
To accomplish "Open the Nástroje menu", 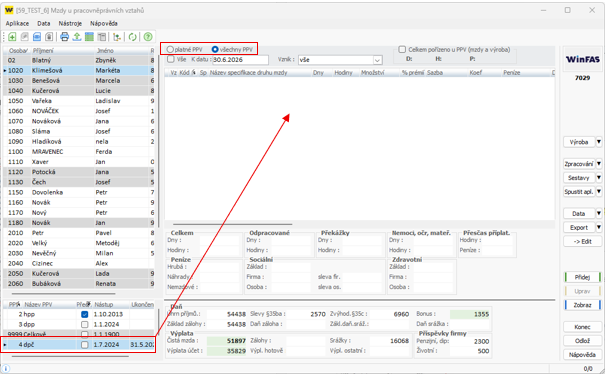I will (70, 23).
